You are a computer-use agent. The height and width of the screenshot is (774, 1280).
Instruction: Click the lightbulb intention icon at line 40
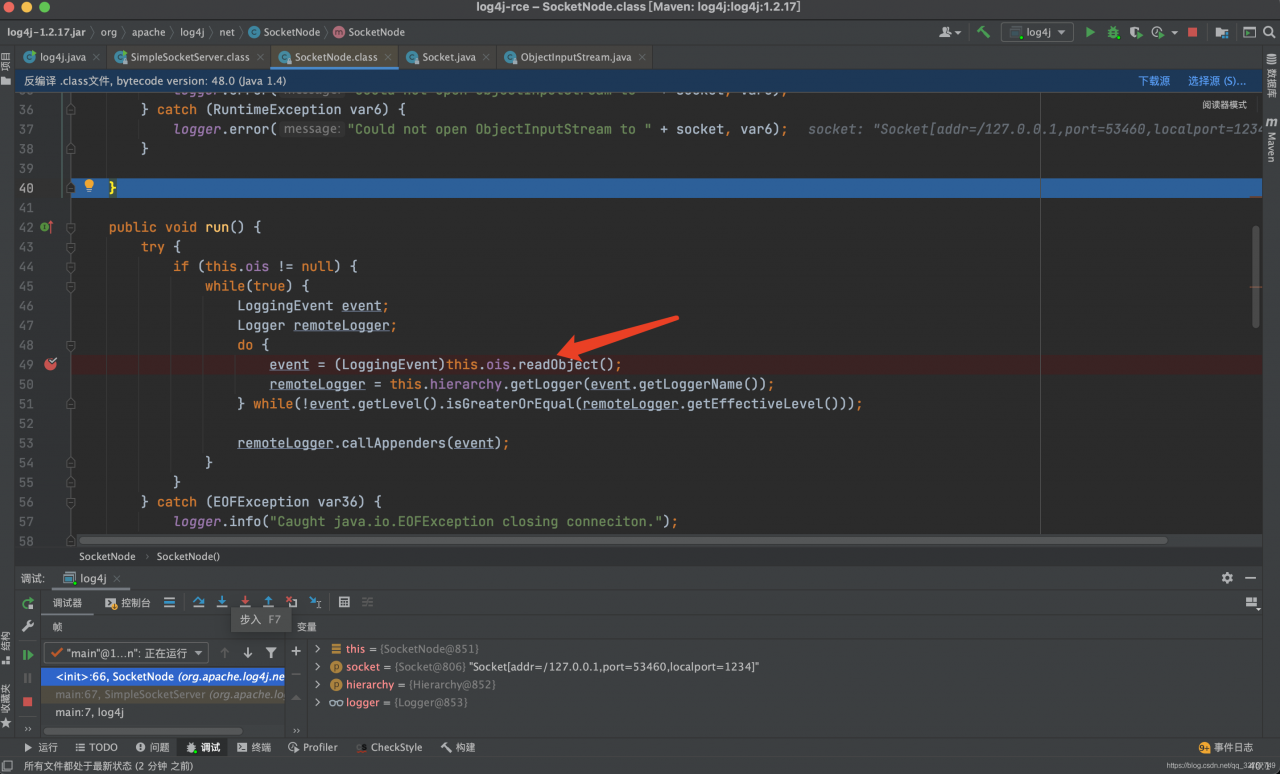click(89, 186)
